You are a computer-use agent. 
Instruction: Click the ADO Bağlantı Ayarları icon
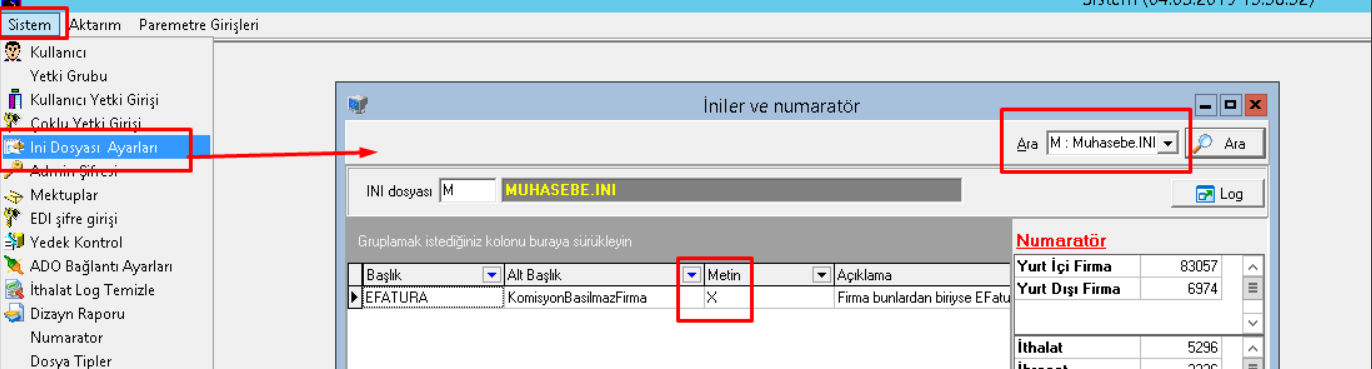[13, 266]
